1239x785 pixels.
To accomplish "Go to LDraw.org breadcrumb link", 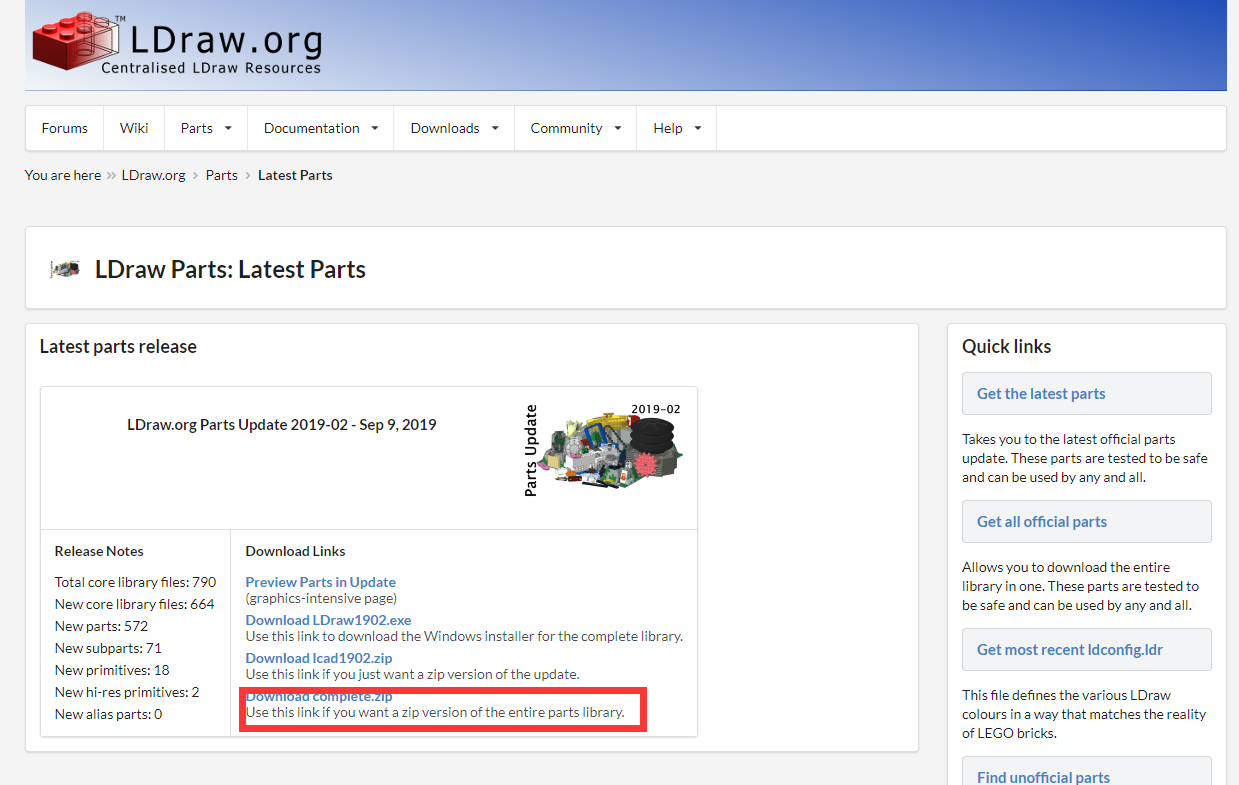I will (154, 175).
